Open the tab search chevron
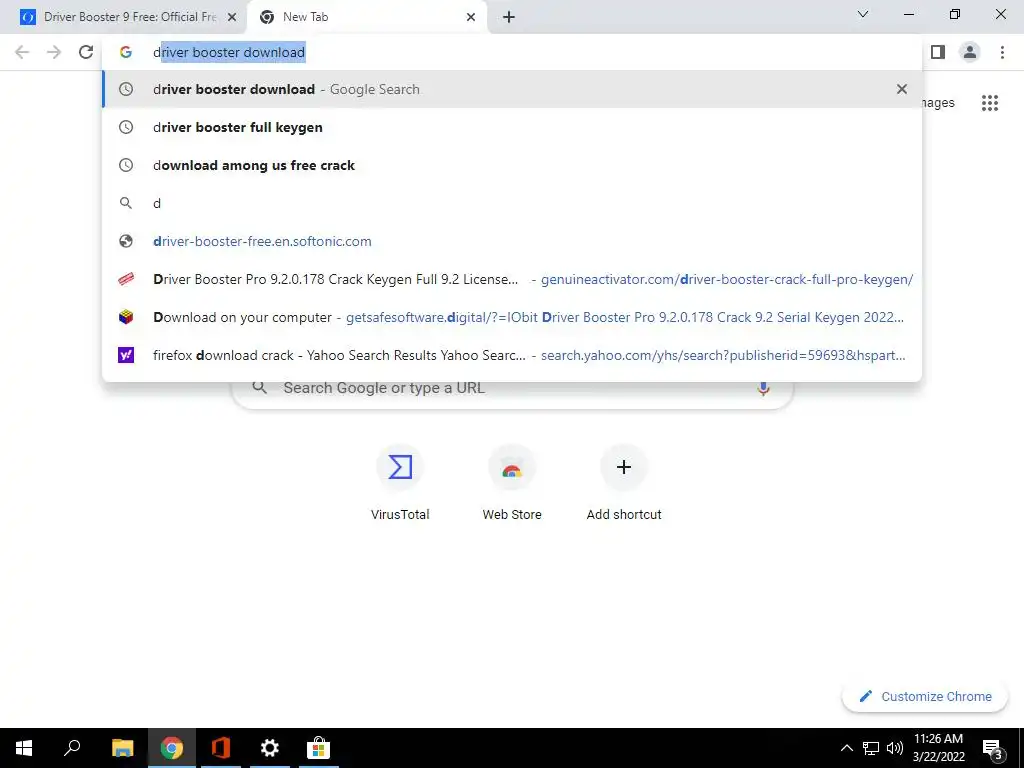 pyautogui.click(x=863, y=14)
